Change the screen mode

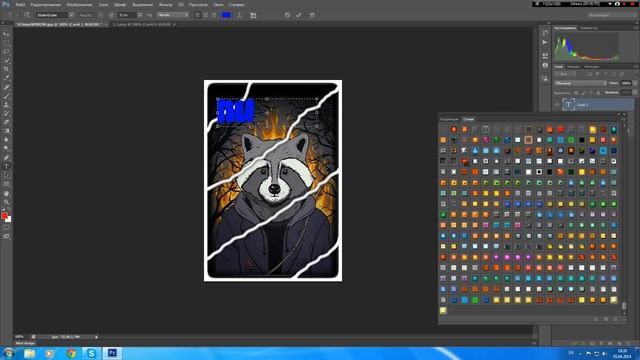tap(6, 236)
